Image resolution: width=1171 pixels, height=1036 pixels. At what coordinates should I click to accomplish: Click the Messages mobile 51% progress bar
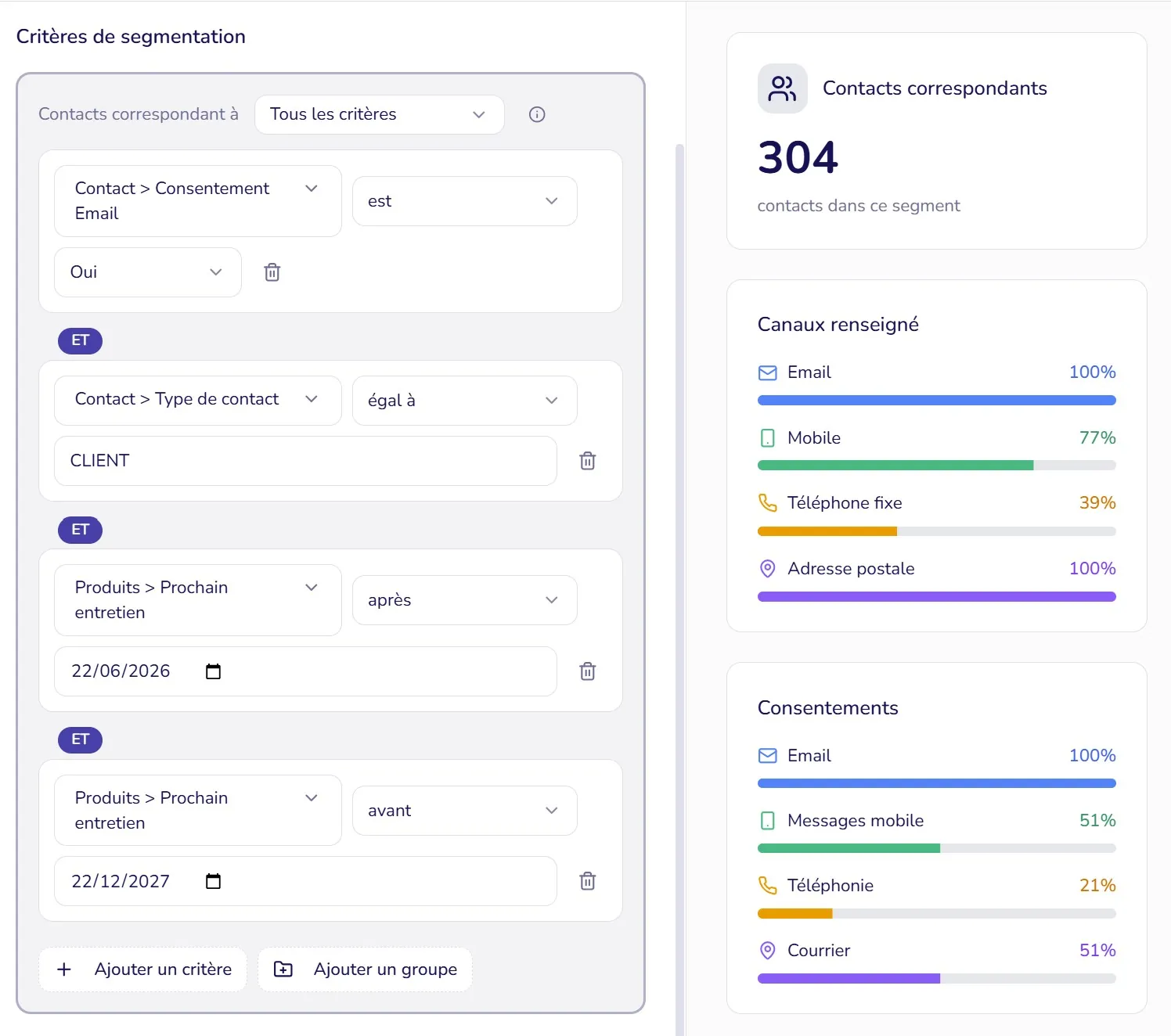click(x=937, y=848)
